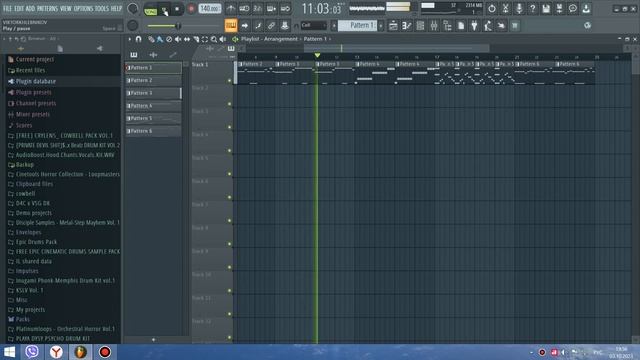The width and height of the screenshot is (640, 360).
Task: Mute Track 3 using its green LED
Action: (x=229, y=127)
